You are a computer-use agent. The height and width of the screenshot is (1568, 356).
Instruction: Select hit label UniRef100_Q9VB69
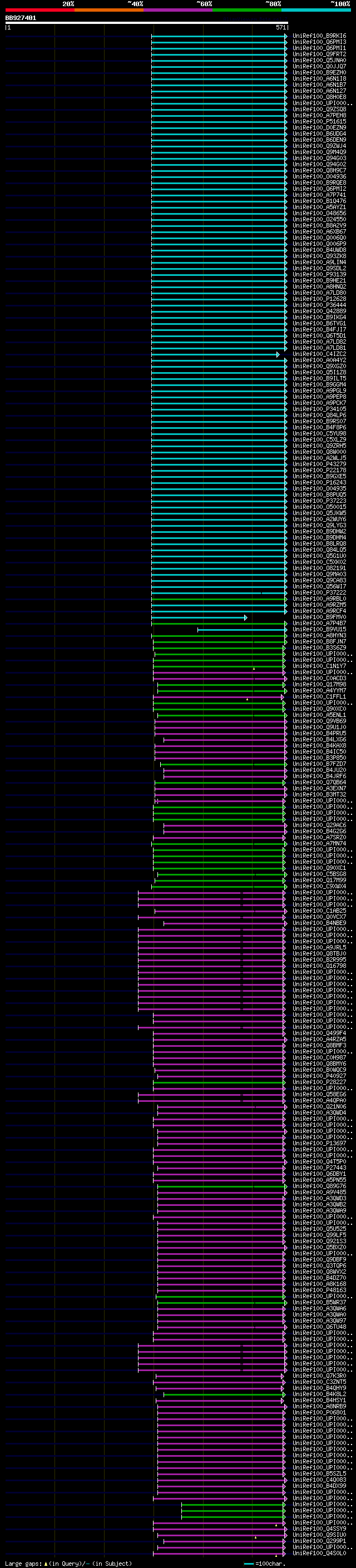point(319,721)
